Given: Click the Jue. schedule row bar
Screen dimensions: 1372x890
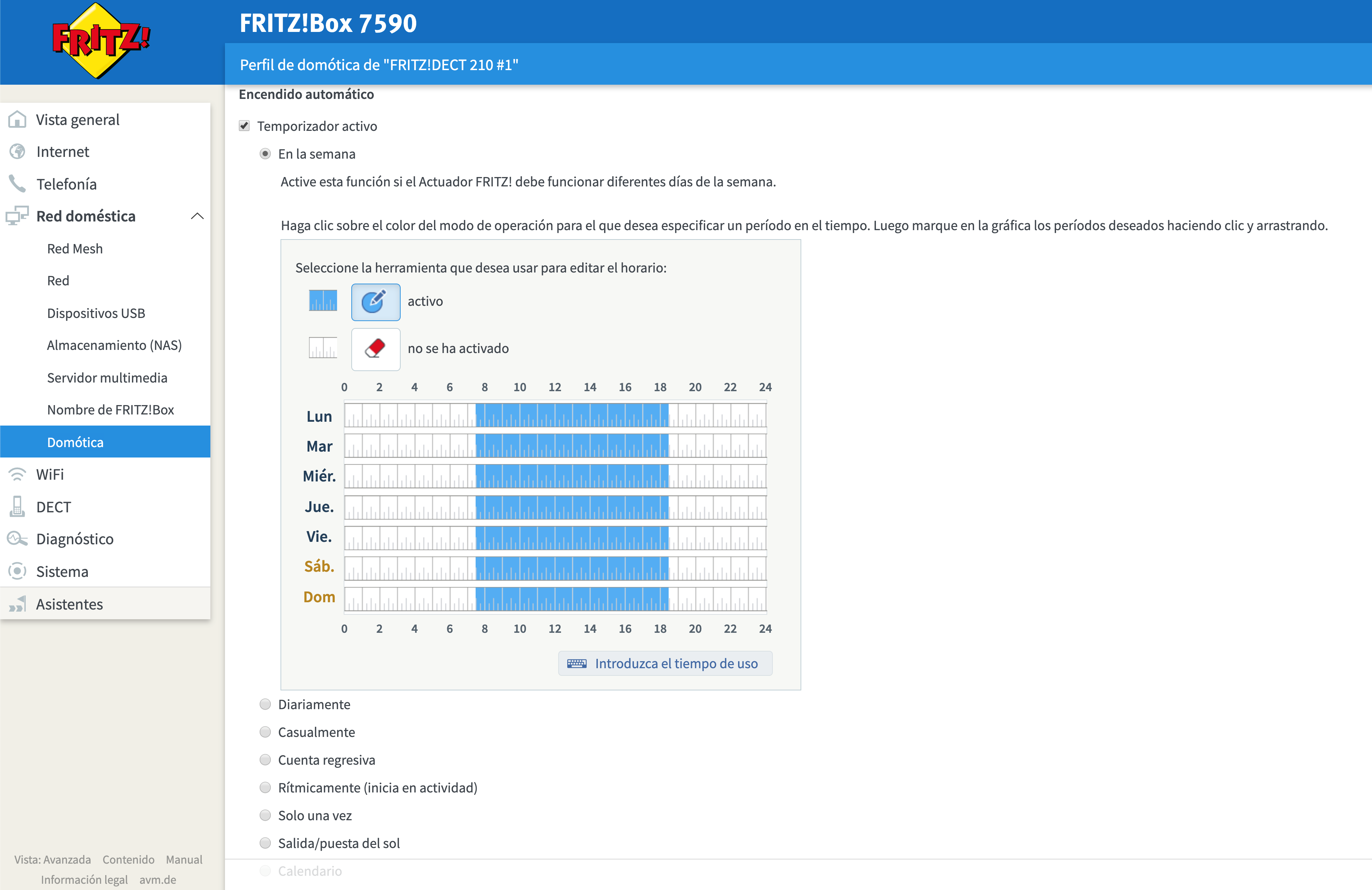Looking at the screenshot, I should 555,507.
